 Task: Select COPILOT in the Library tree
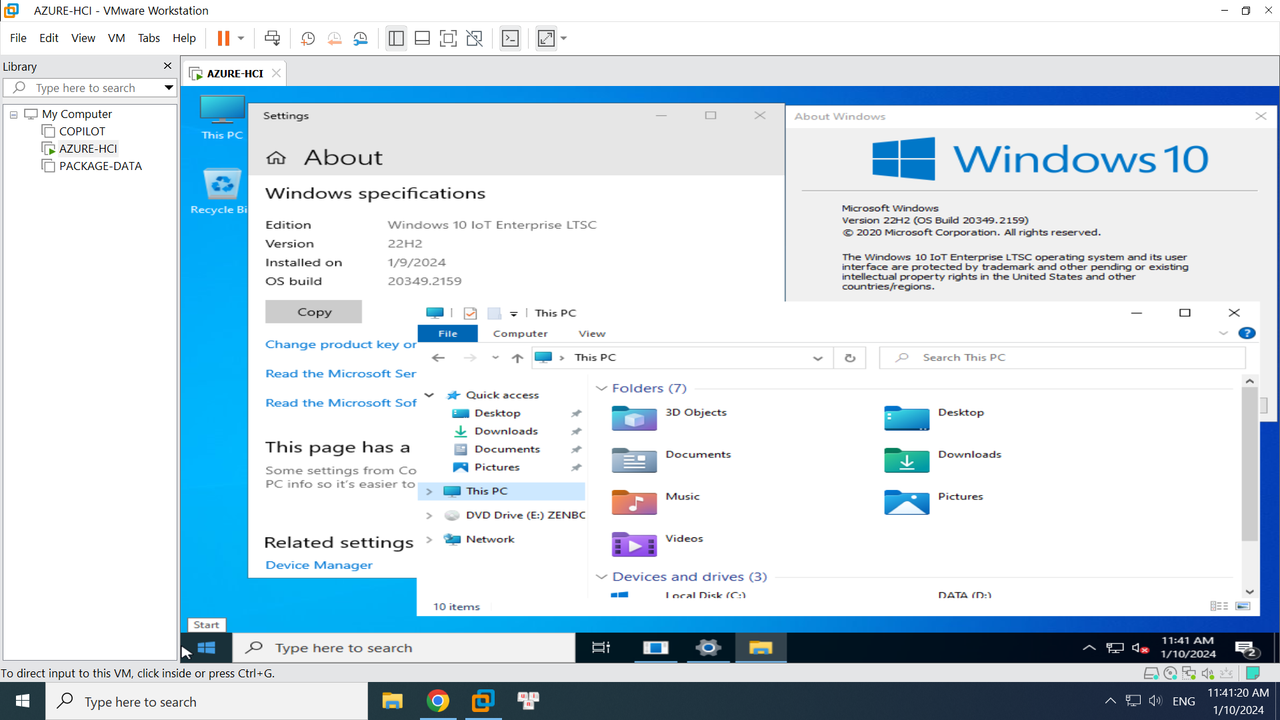[x=82, y=131]
